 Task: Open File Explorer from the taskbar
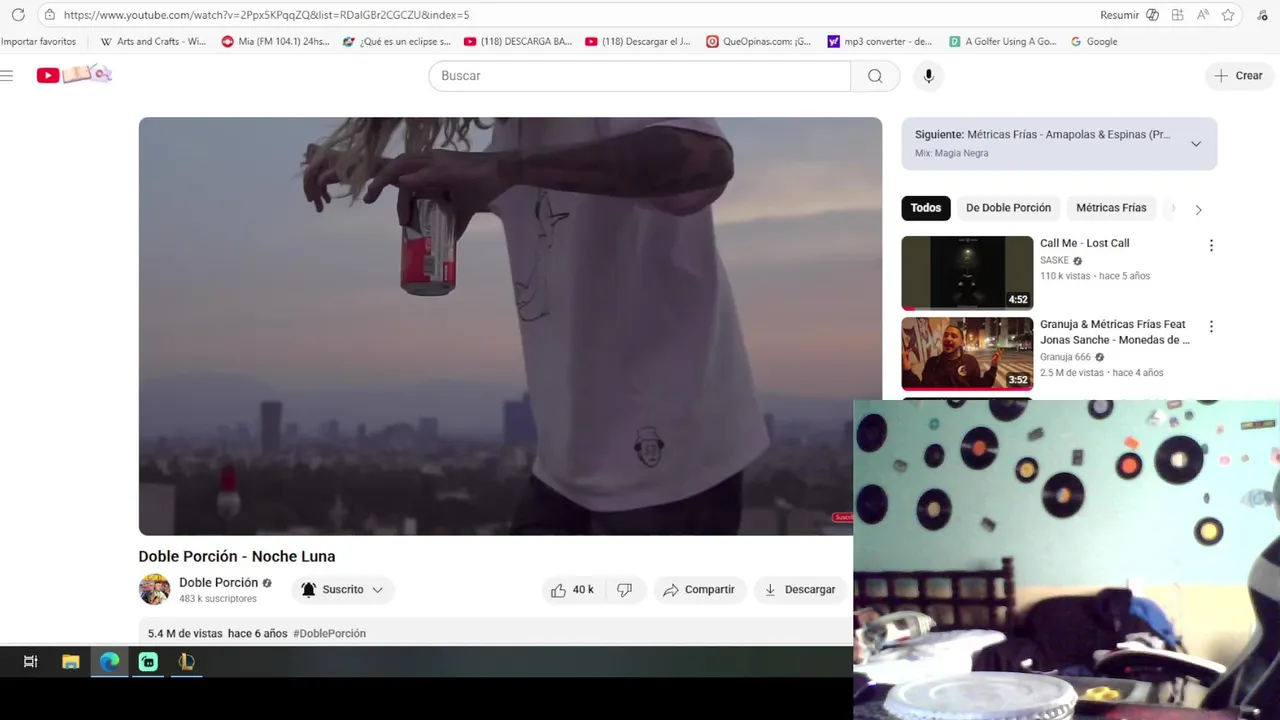(70, 661)
